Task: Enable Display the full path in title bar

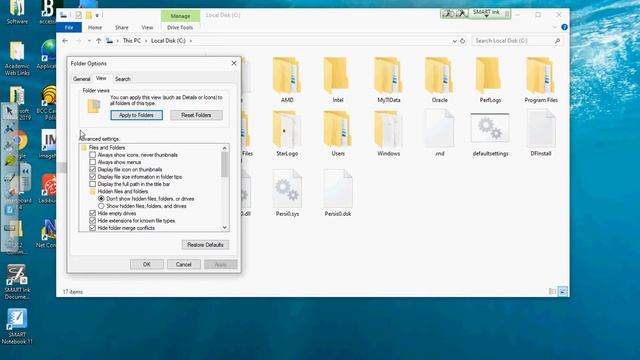Action: coord(93,184)
